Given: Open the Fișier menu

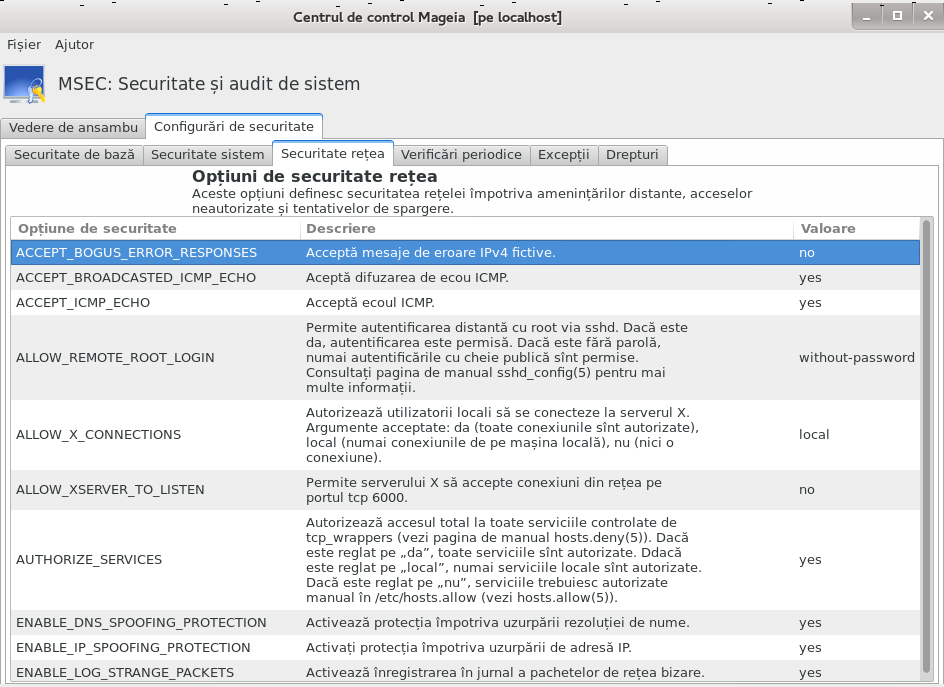Looking at the screenshot, I should pyautogui.click(x=24, y=45).
